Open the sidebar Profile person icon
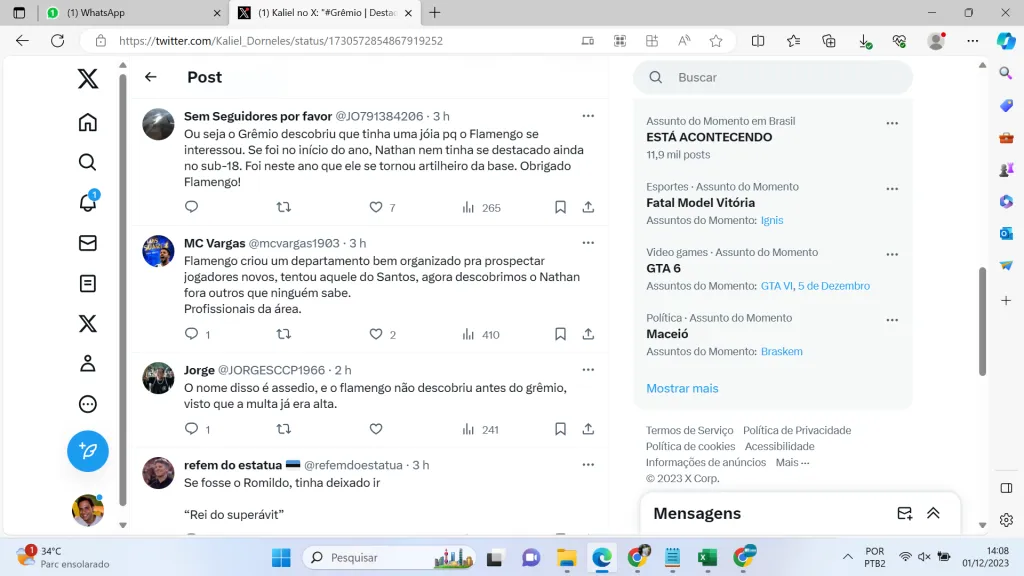This screenshot has width=1024, height=576. 88,364
